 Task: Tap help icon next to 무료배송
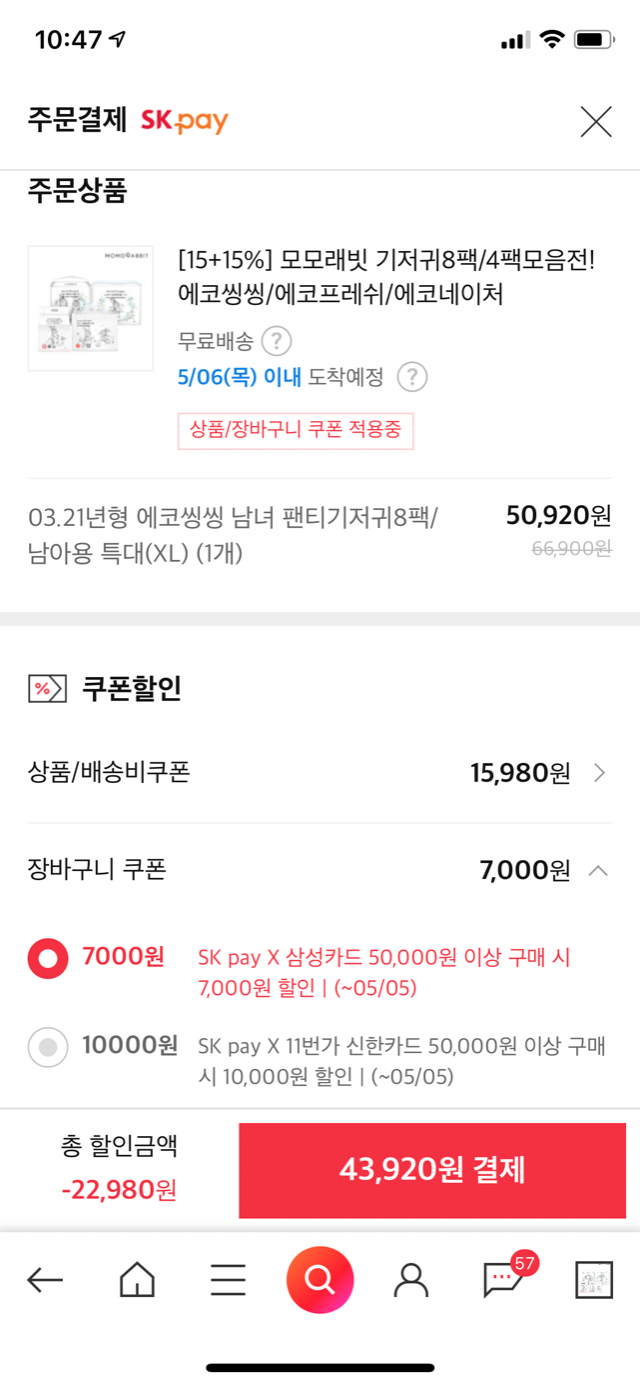(276, 342)
